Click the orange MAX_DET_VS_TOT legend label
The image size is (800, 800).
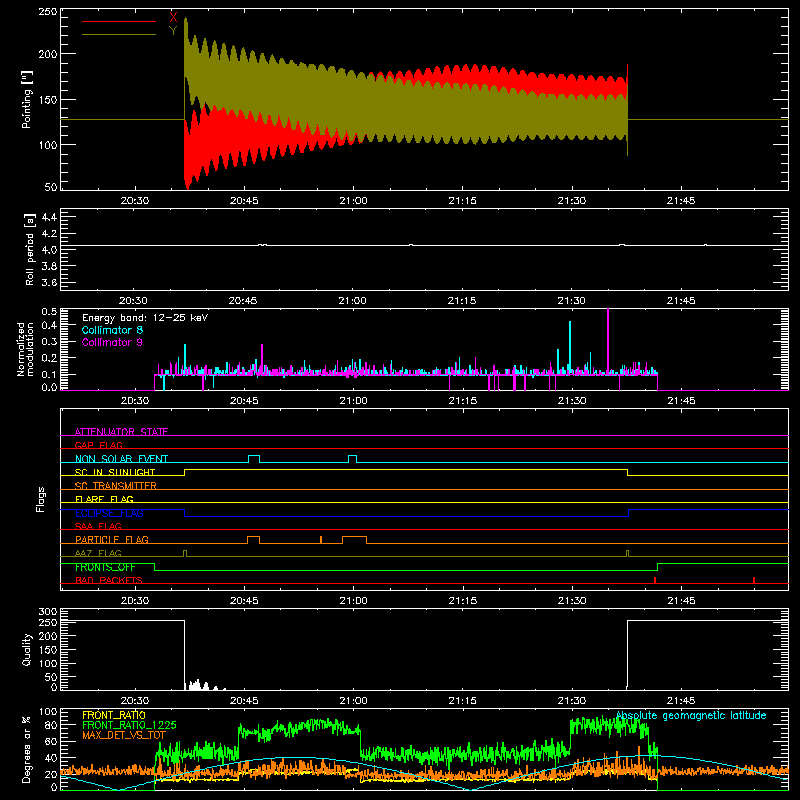124,735
